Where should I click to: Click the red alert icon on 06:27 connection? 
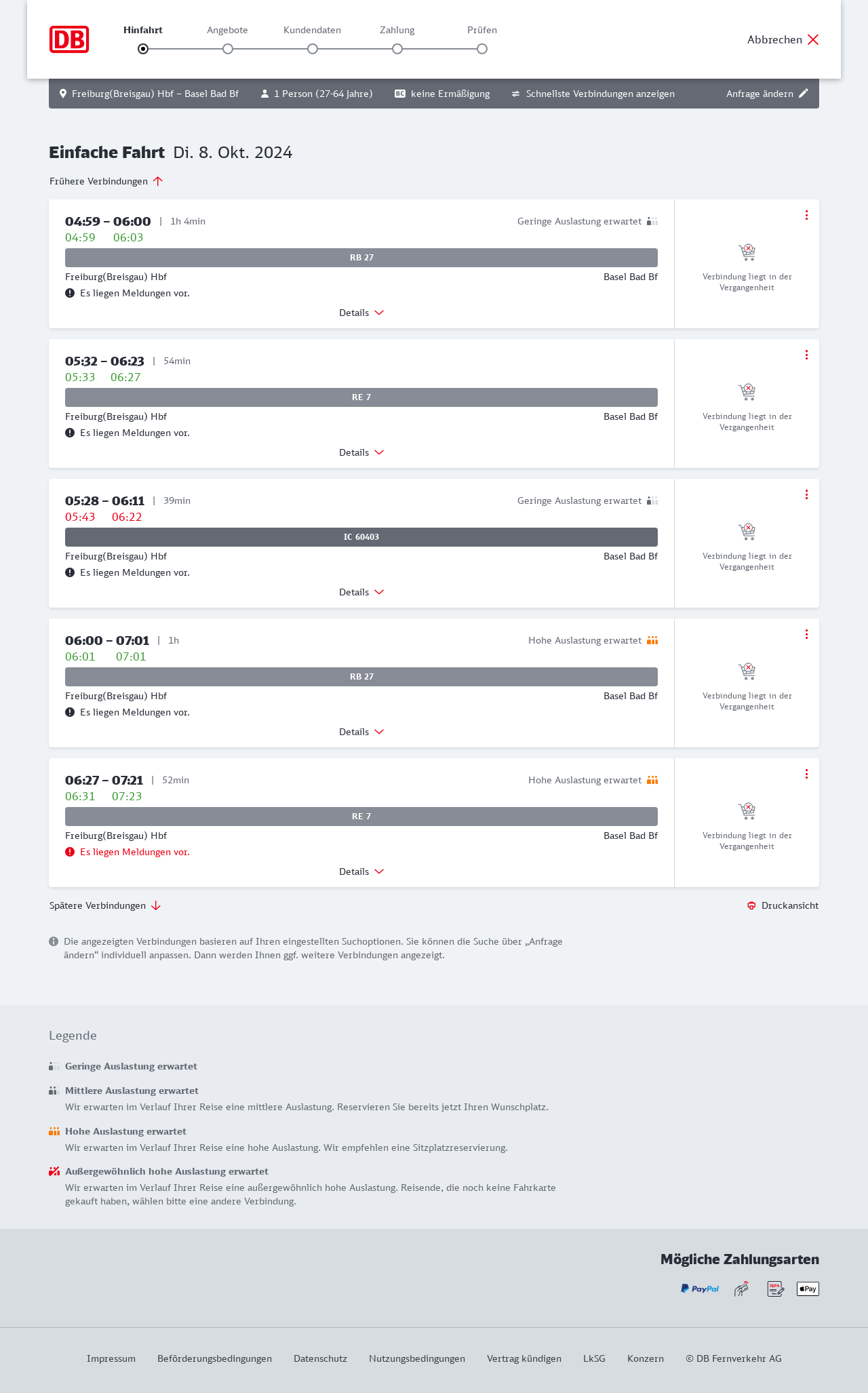[70, 852]
